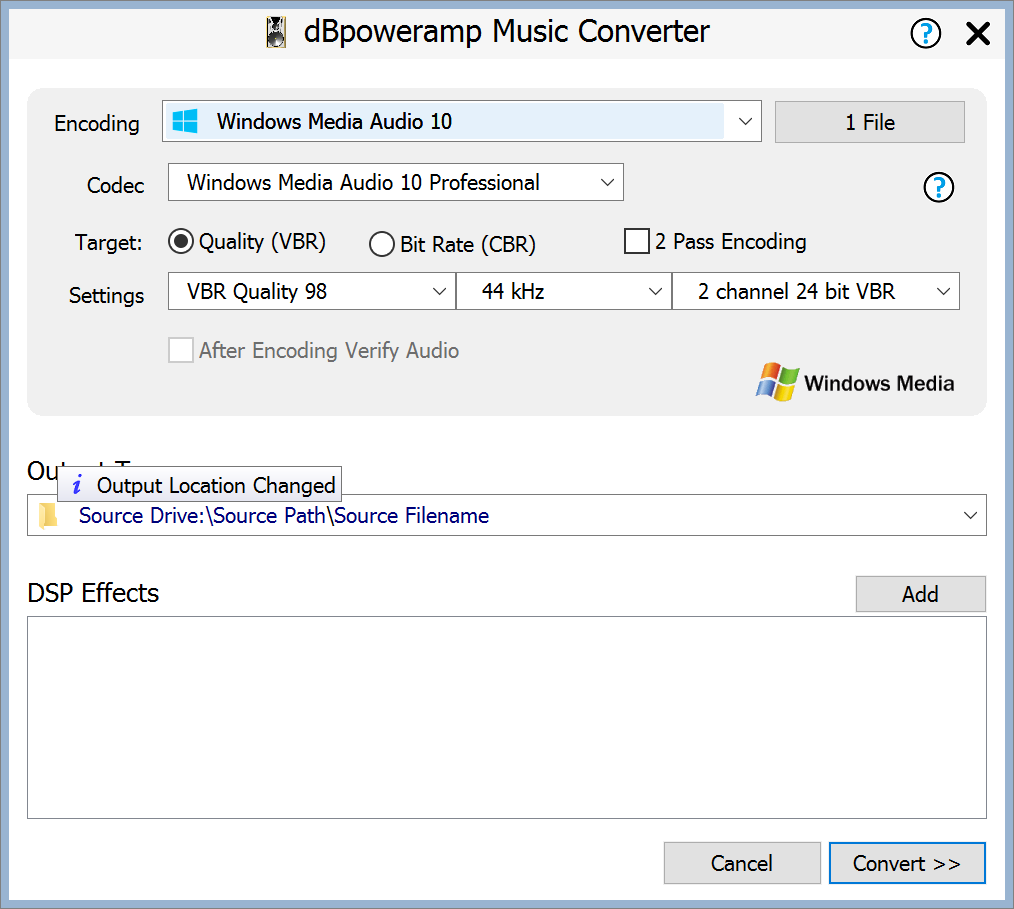The width and height of the screenshot is (1014, 909).
Task: Click the dBpoweramp app icon in title bar
Action: 276,32
